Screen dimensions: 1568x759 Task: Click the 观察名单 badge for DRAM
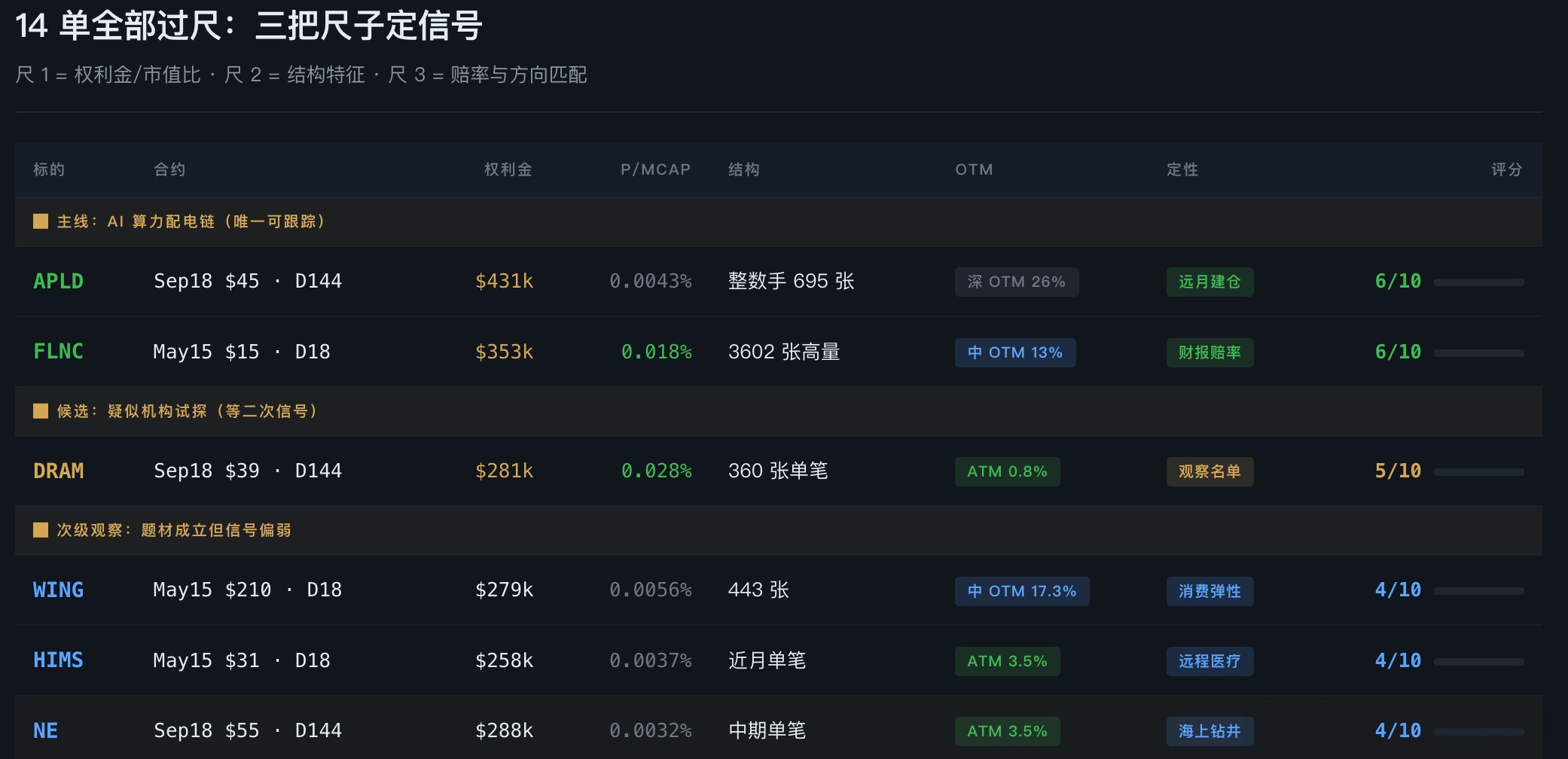[x=1209, y=471]
